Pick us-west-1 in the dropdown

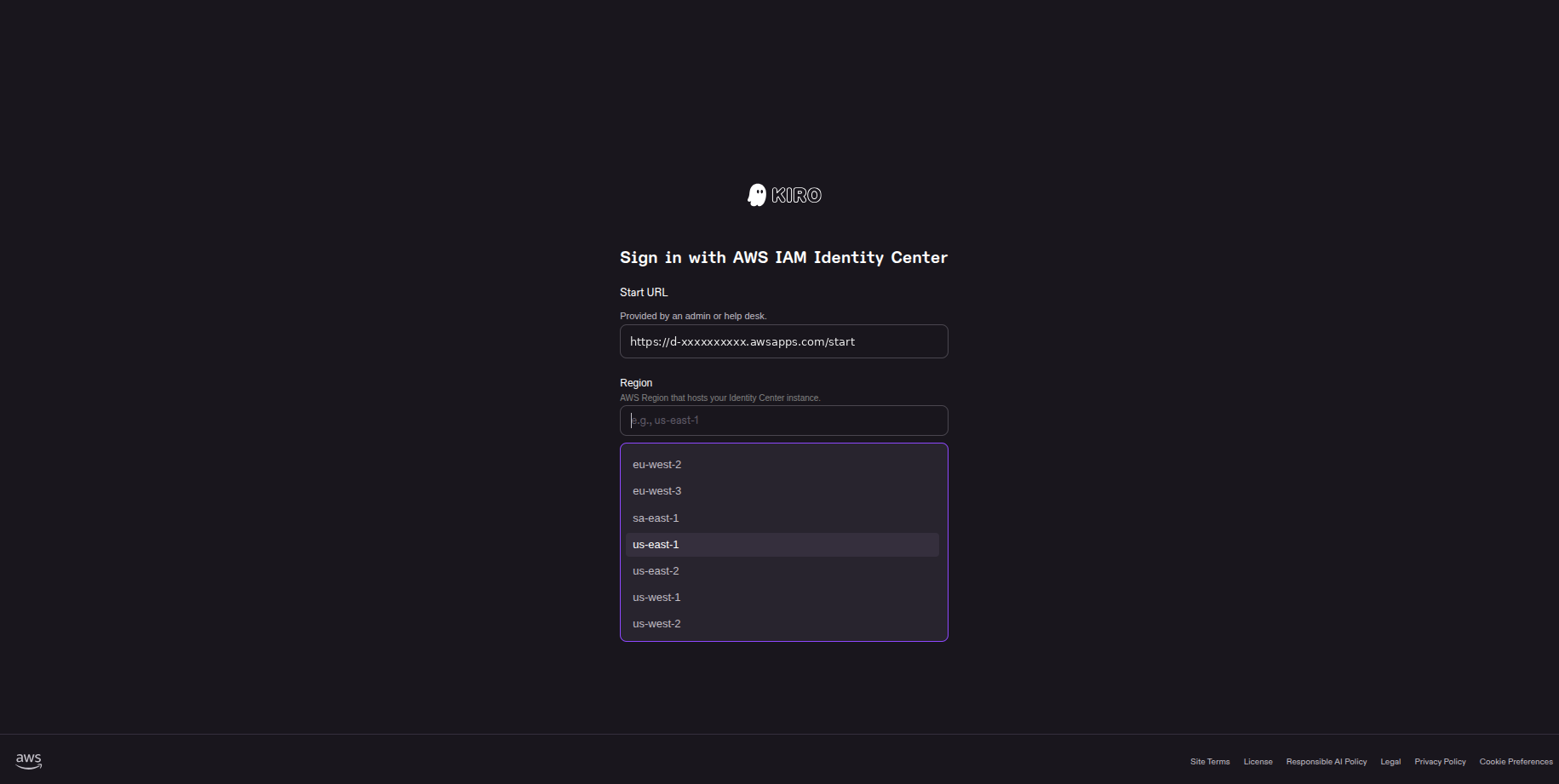(782, 598)
